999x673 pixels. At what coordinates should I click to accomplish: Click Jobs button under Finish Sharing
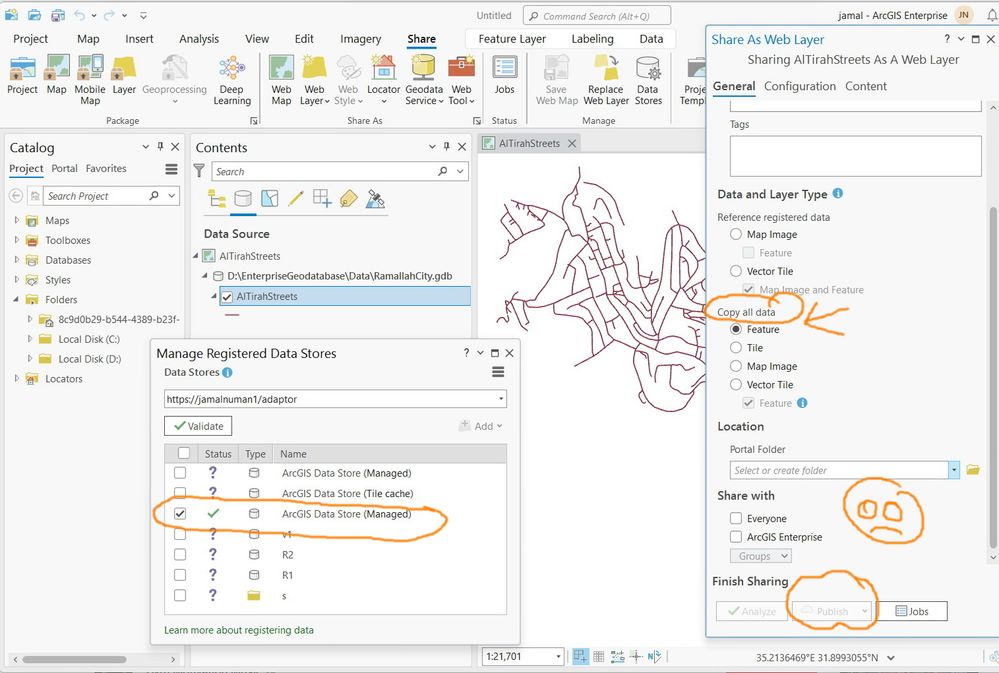912,611
